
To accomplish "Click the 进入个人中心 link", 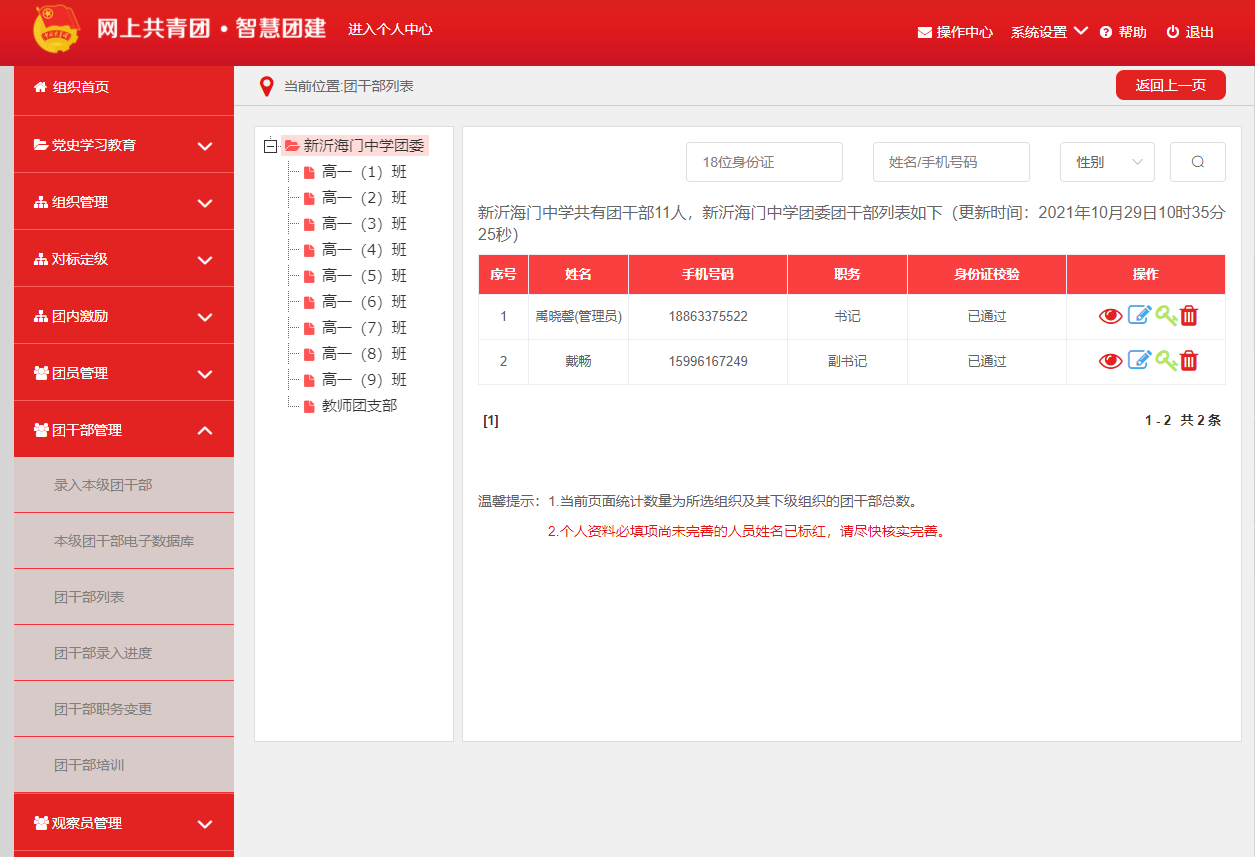I will click(390, 30).
